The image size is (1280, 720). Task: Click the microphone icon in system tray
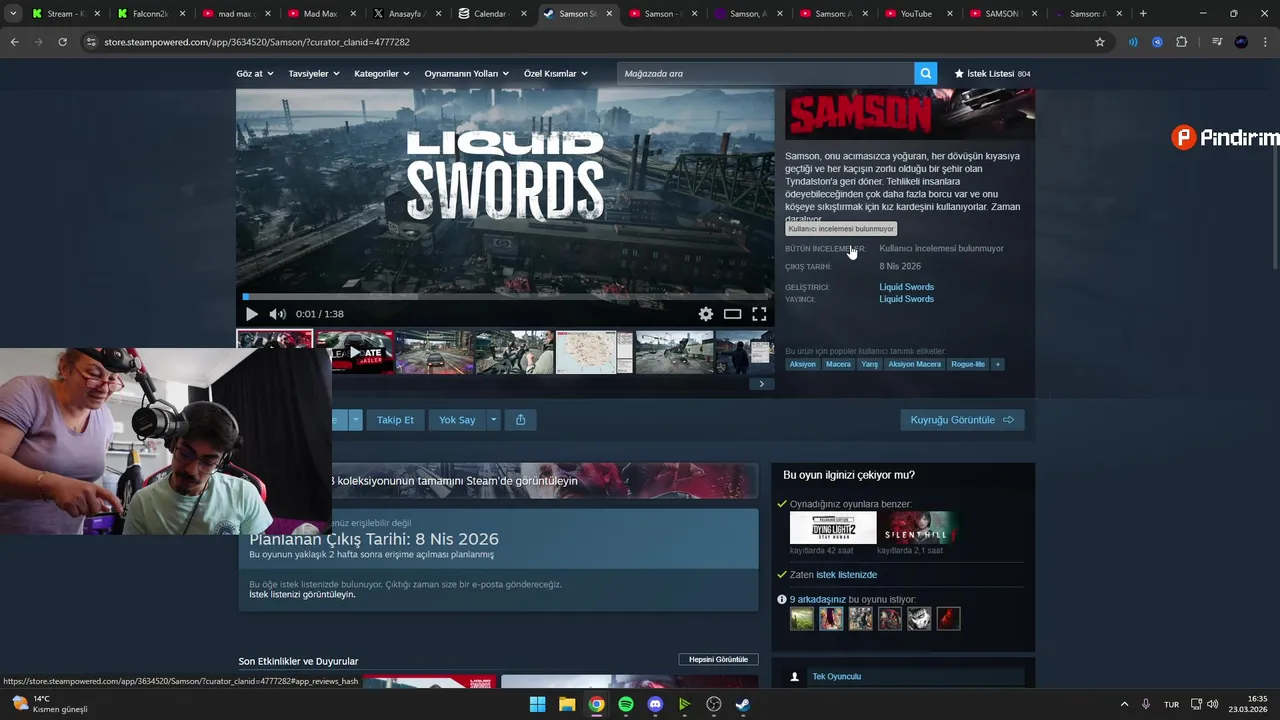[1146, 704]
